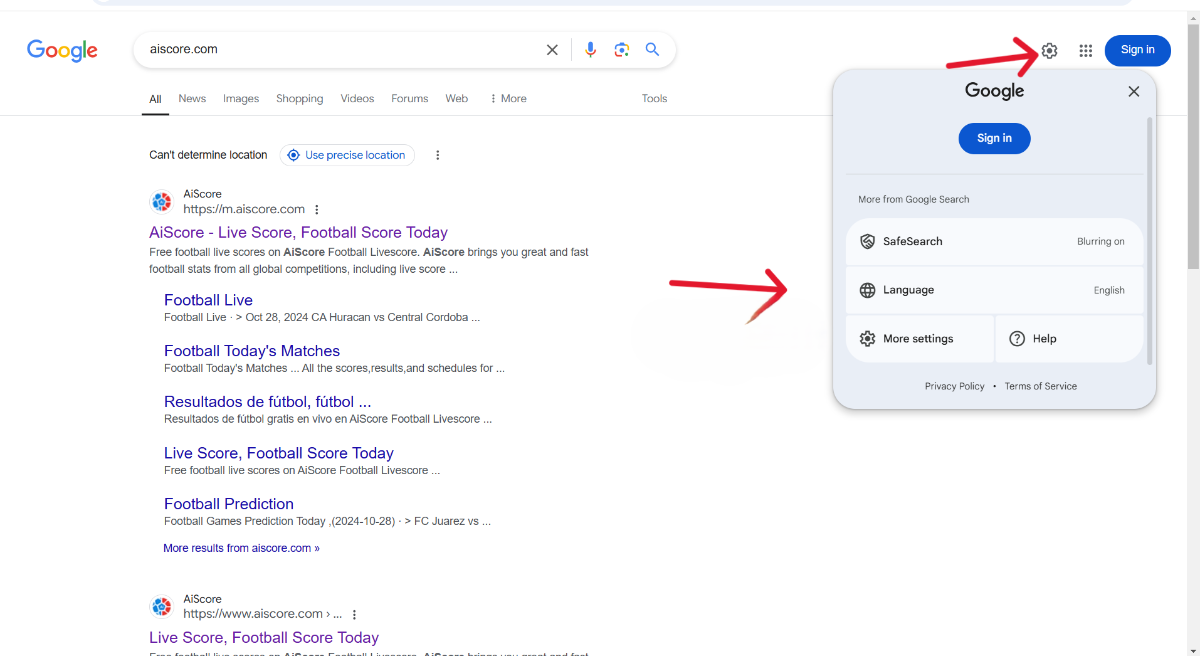Click the https://m.aiscore.com URL text
This screenshot has height=656, width=1200.
tap(244, 210)
